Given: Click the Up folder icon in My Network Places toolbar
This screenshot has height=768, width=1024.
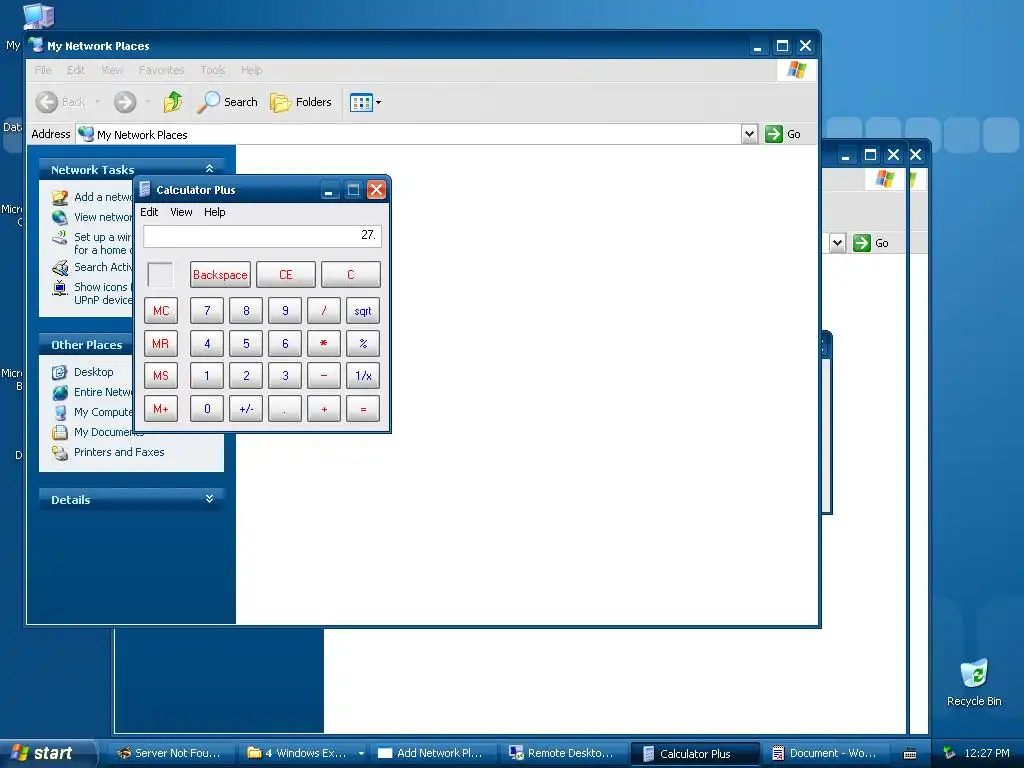Looking at the screenshot, I should [173, 102].
